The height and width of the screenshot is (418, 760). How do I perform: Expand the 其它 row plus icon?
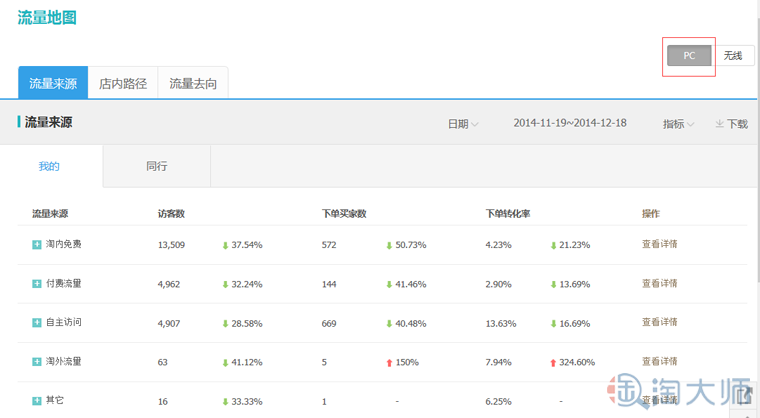(37, 401)
